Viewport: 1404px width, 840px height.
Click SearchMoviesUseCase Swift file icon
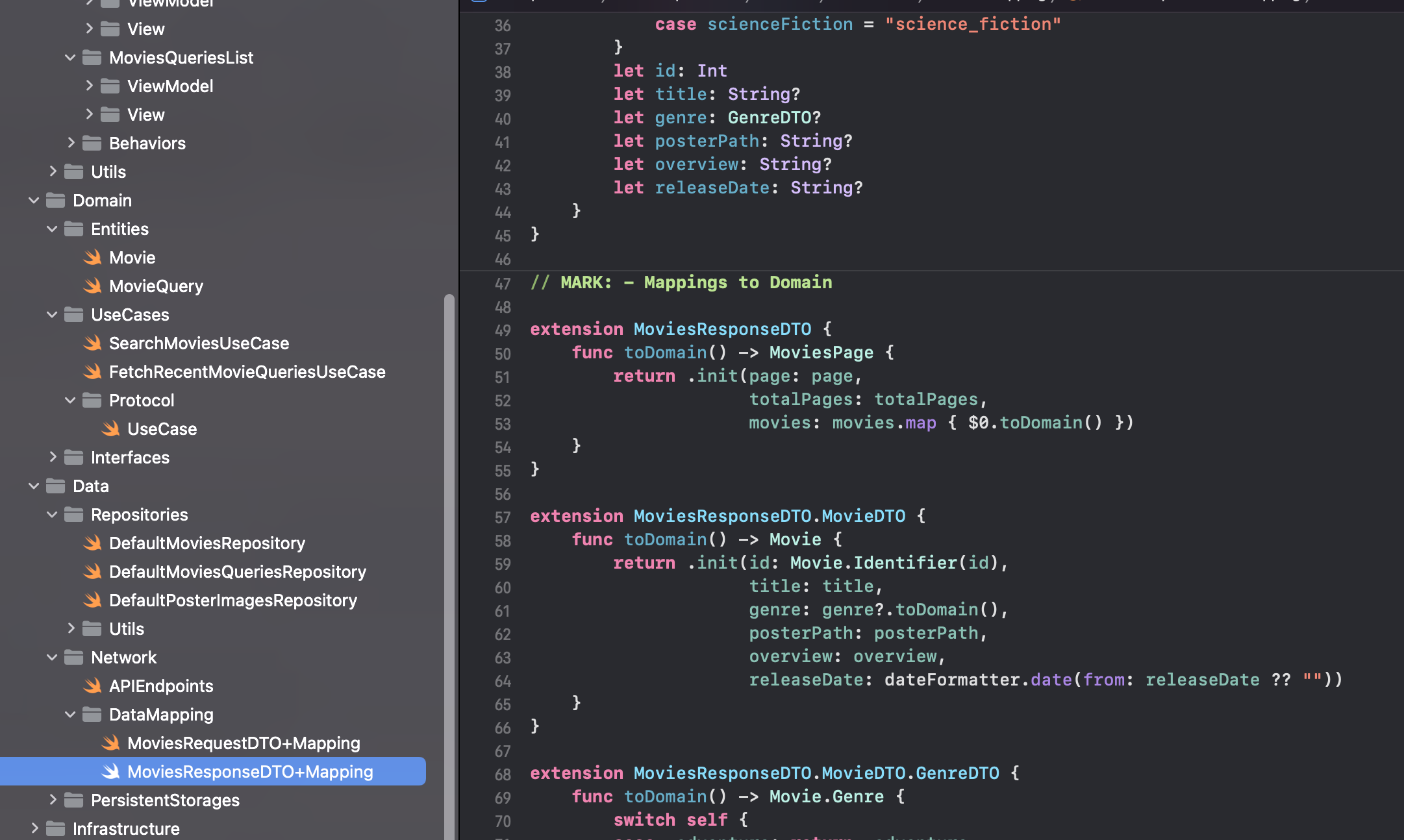tap(93, 343)
